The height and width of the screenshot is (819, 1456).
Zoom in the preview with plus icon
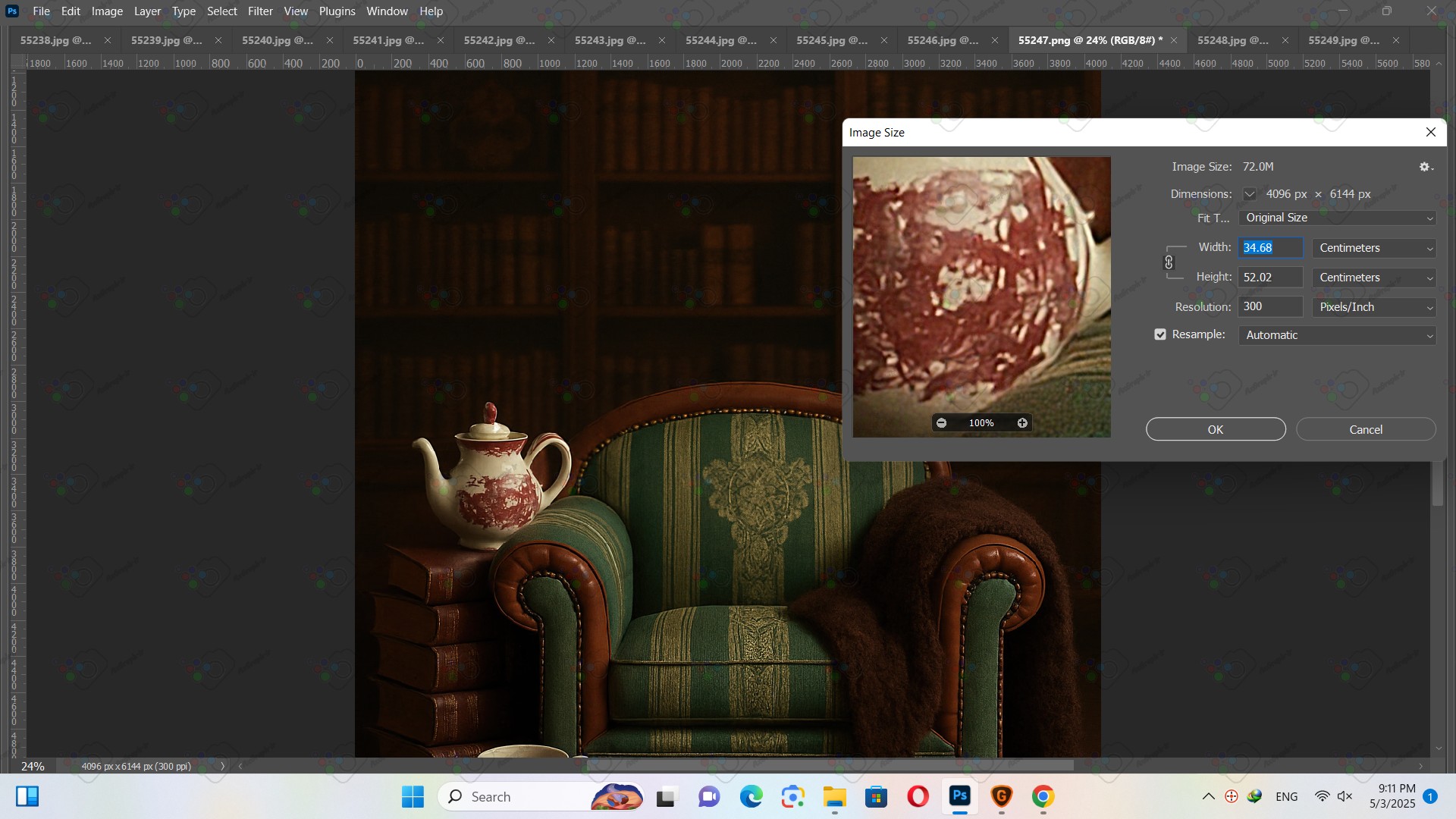coord(1022,423)
